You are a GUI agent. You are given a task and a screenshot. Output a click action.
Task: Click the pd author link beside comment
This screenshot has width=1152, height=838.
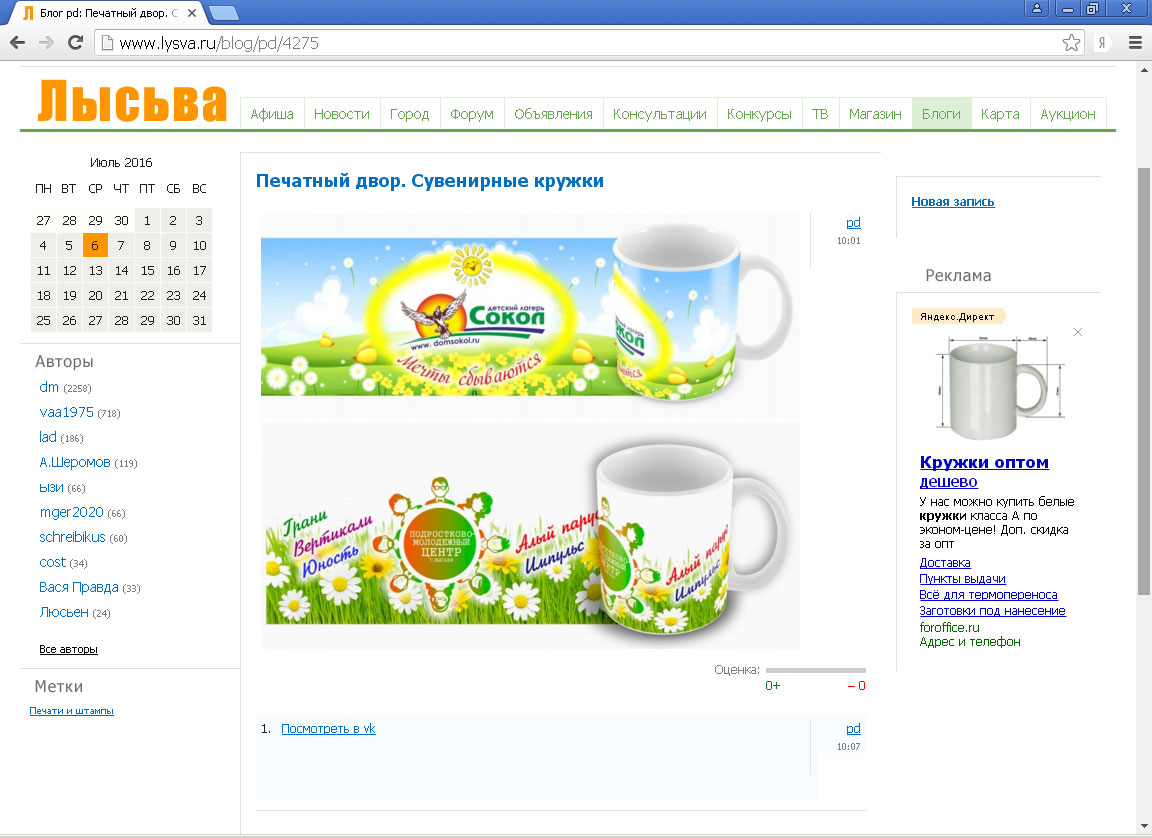pyautogui.click(x=853, y=729)
